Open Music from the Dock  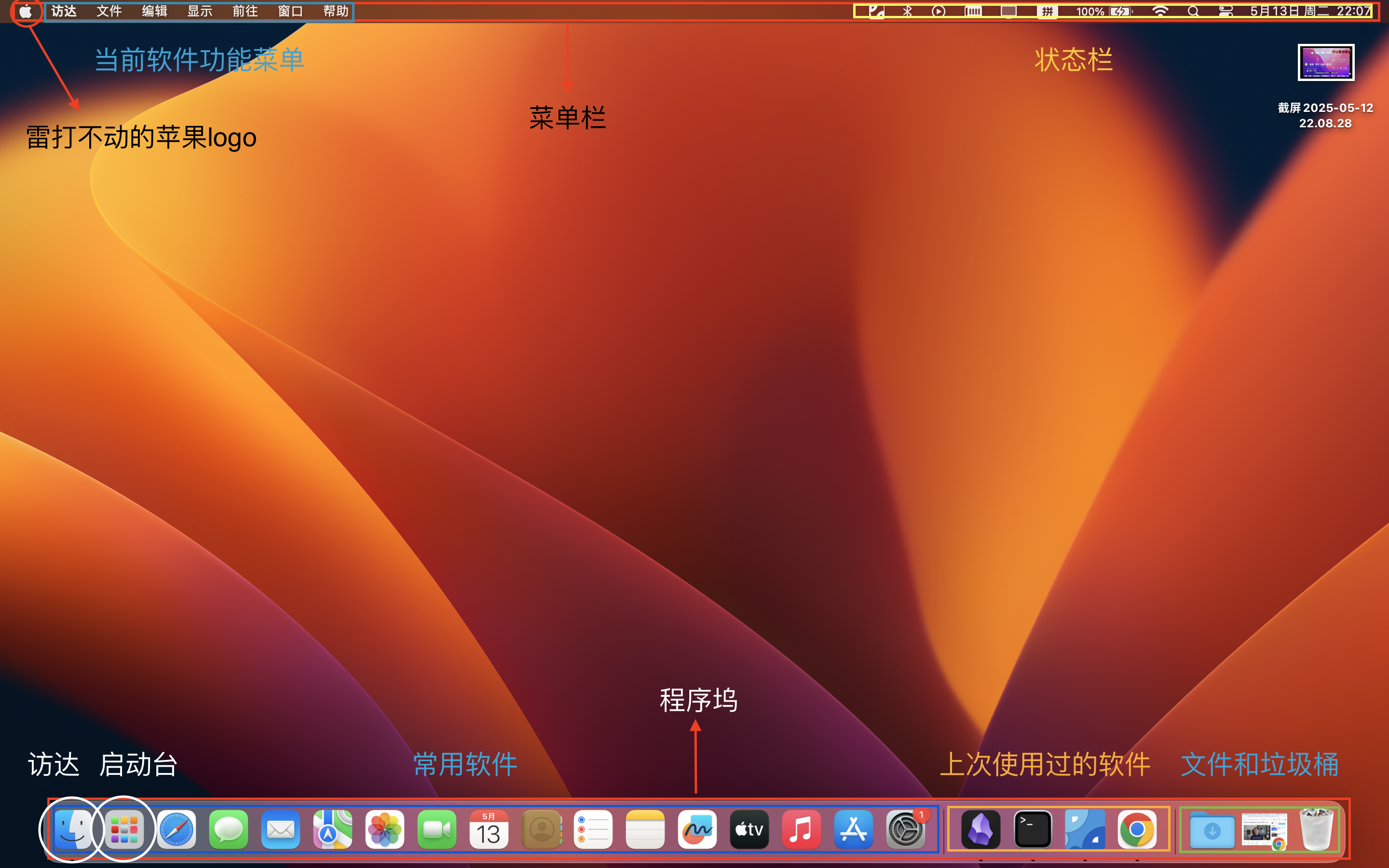(801, 829)
